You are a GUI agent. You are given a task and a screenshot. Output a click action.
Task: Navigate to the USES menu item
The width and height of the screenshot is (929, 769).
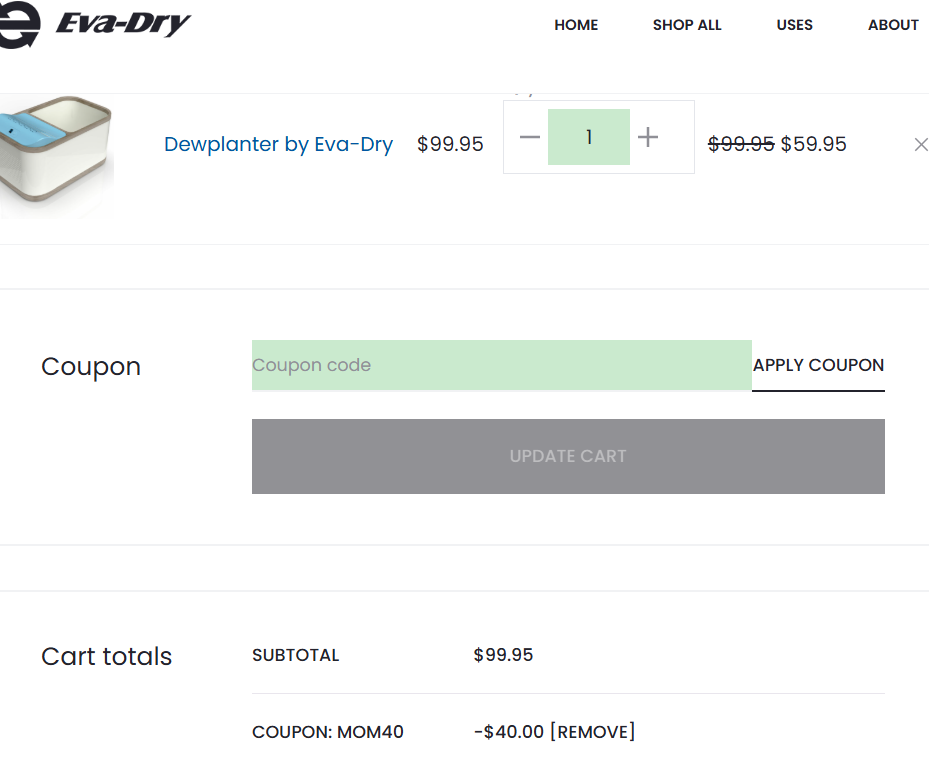click(794, 25)
